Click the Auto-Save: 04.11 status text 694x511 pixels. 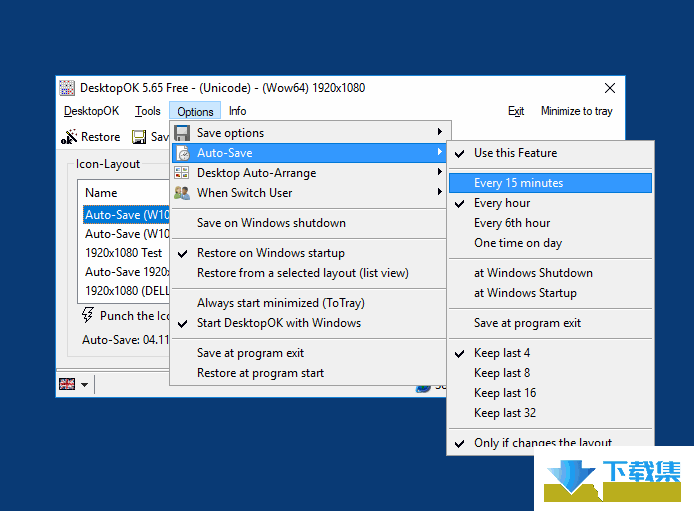pyautogui.click(x=126, y=340)
